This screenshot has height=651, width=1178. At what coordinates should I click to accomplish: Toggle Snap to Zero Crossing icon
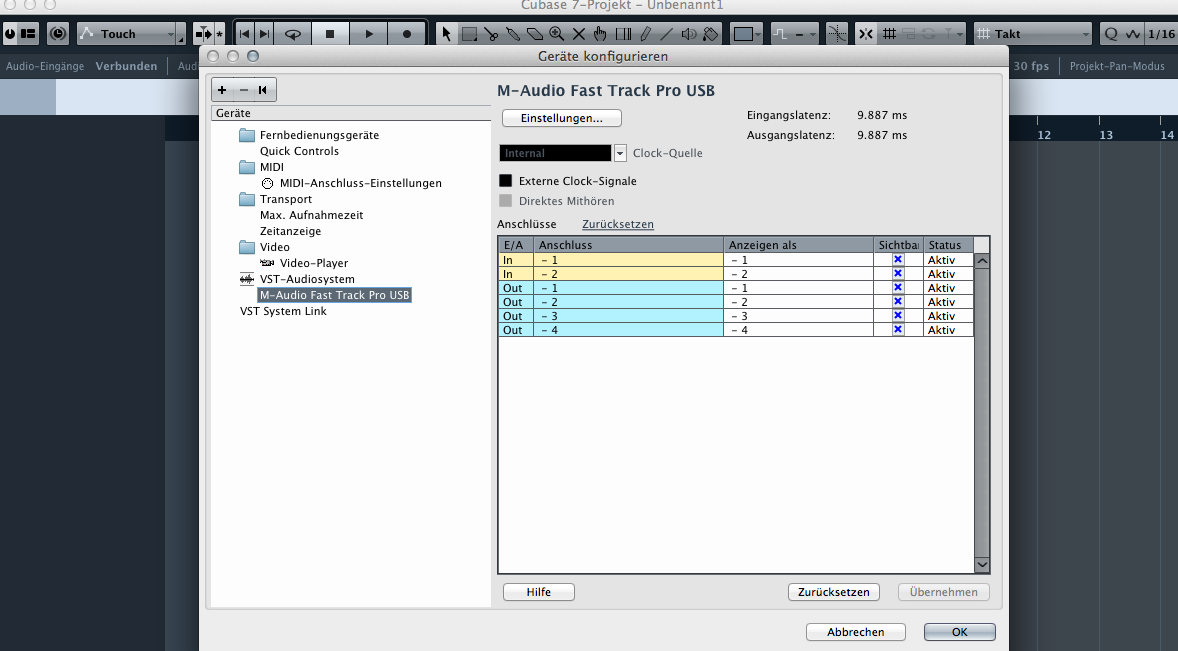[x=836, y=34]
